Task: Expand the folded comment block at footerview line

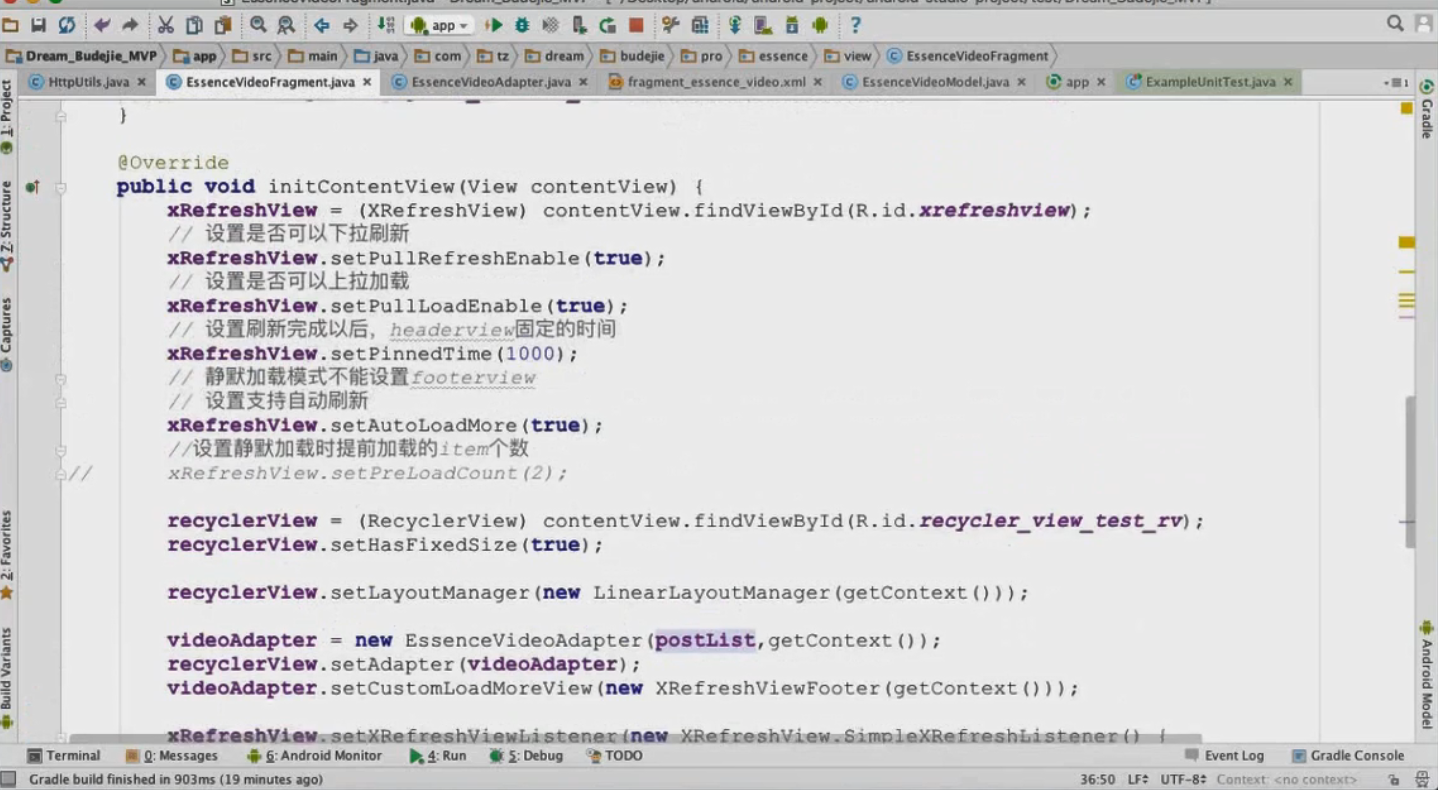Action: click(61, 379)
